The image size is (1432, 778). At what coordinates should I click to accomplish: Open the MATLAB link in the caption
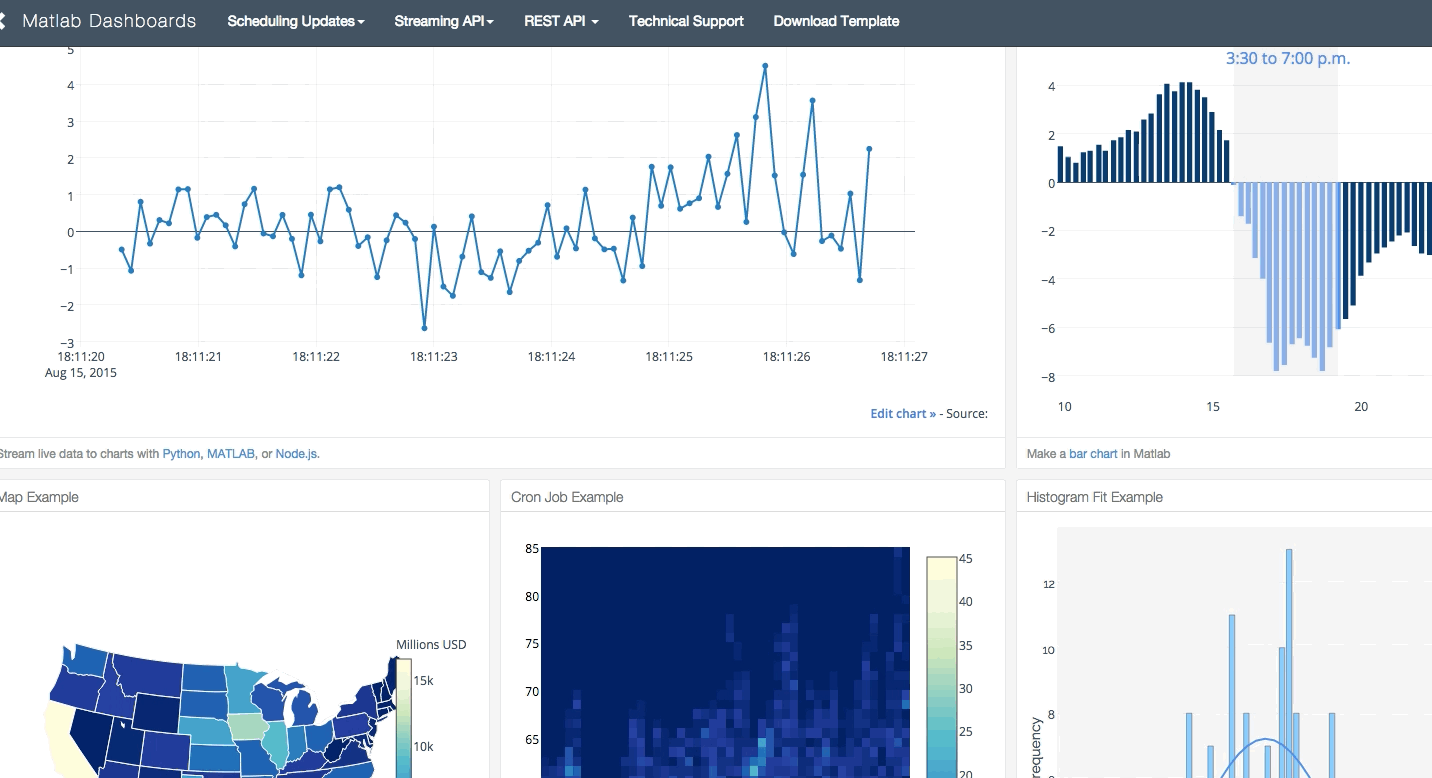click(x=231, y=453)
